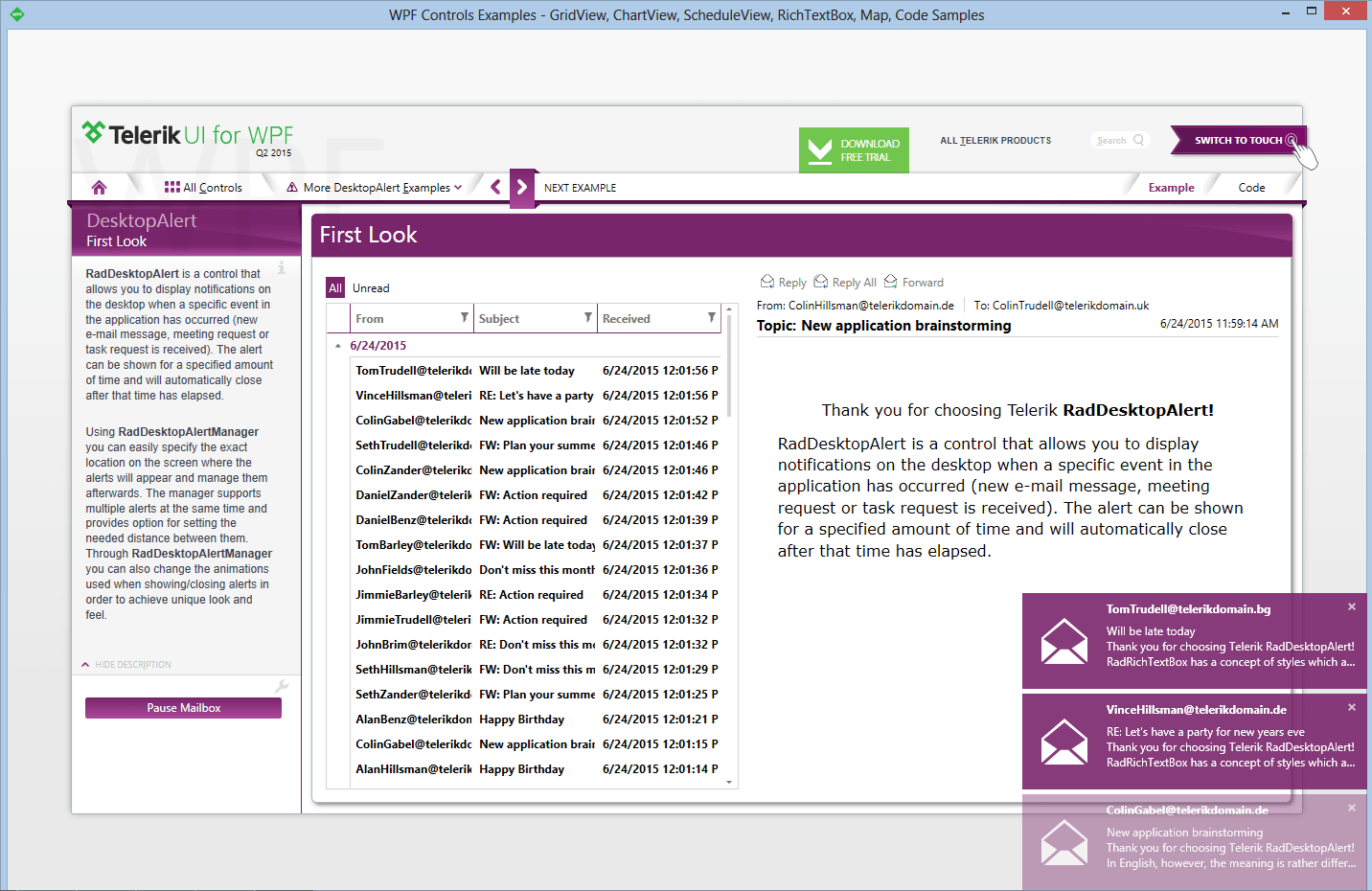Click the email list scrollbar down arrow
The height and width of the screenshot is (891, 1372).
point(729,783)
